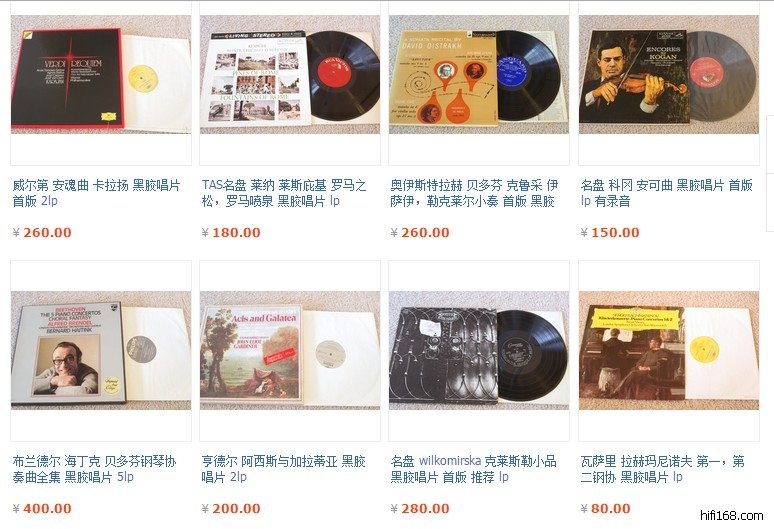Click the ¥400.00 price of Brendel set
774x529 pixels.
tap(42, 508)
